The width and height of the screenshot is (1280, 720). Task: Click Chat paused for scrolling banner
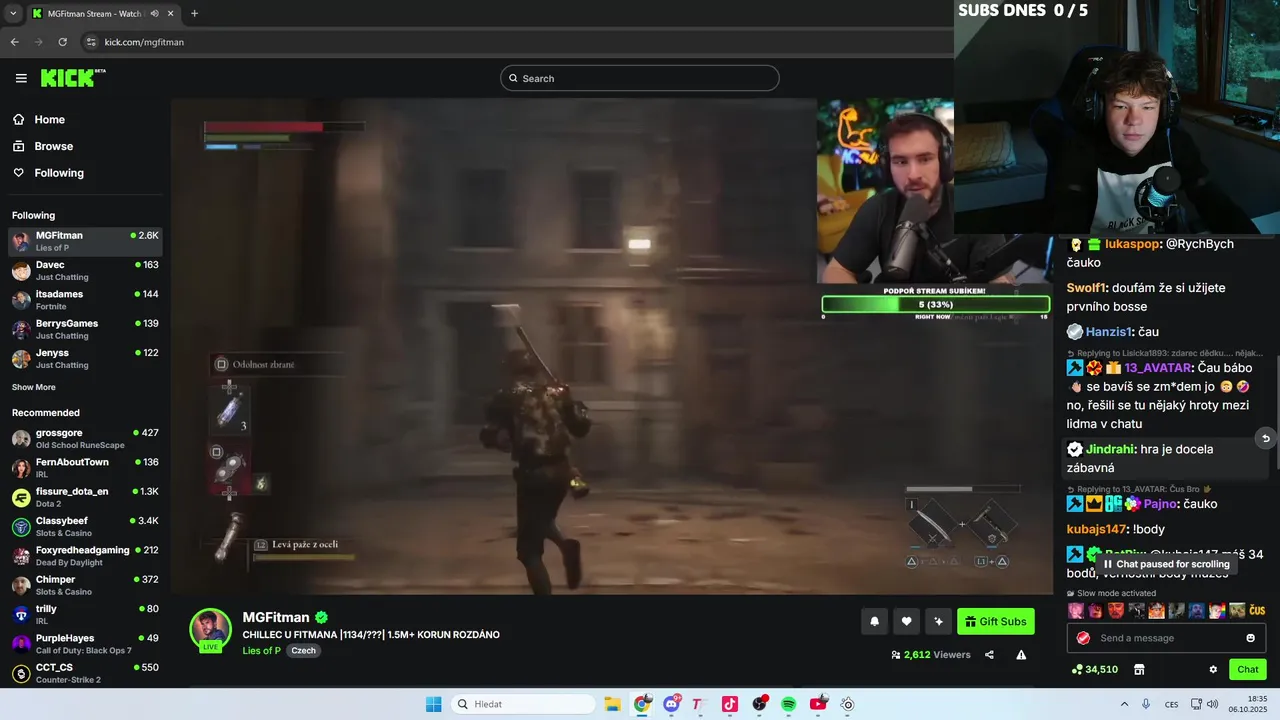pyautogui.click(x=1166, y=564)
